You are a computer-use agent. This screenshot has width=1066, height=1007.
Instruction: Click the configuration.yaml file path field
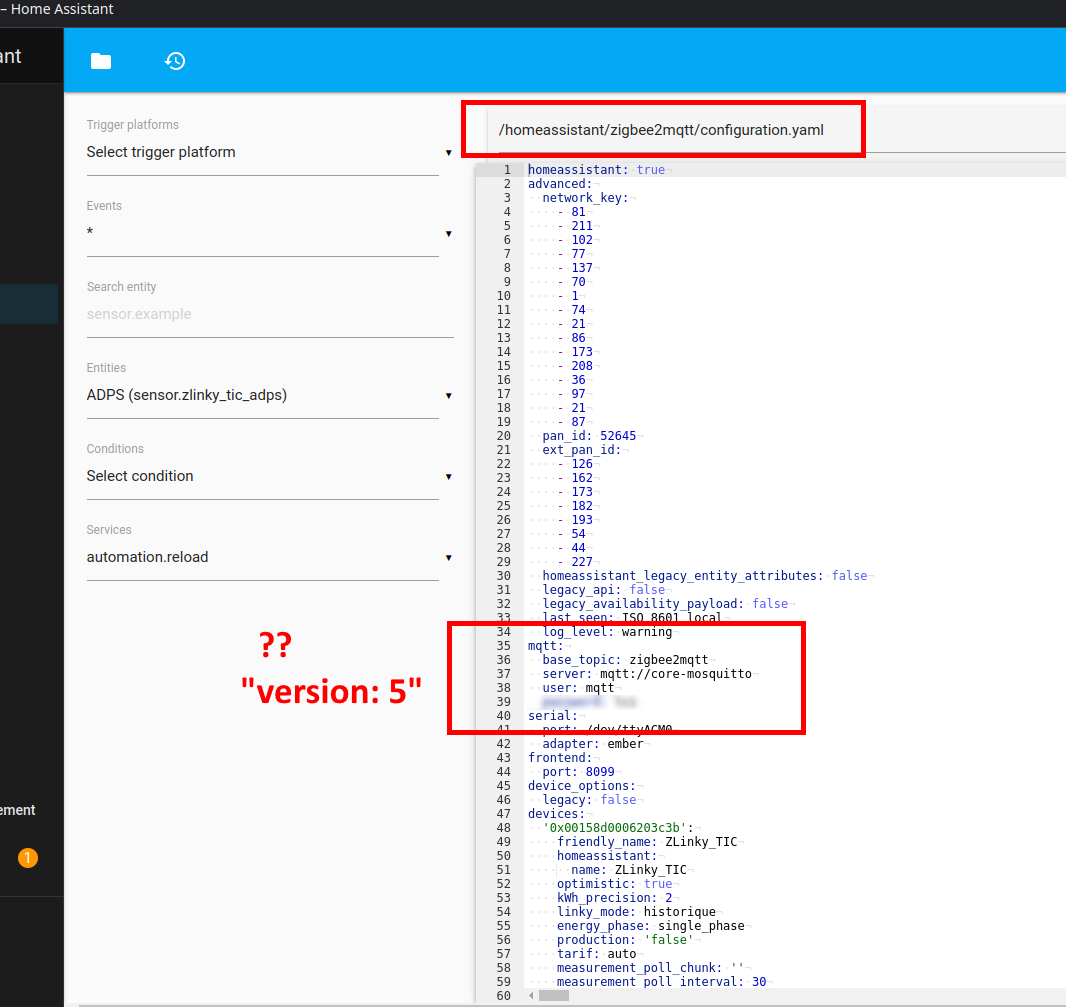[x=662, y=131]
